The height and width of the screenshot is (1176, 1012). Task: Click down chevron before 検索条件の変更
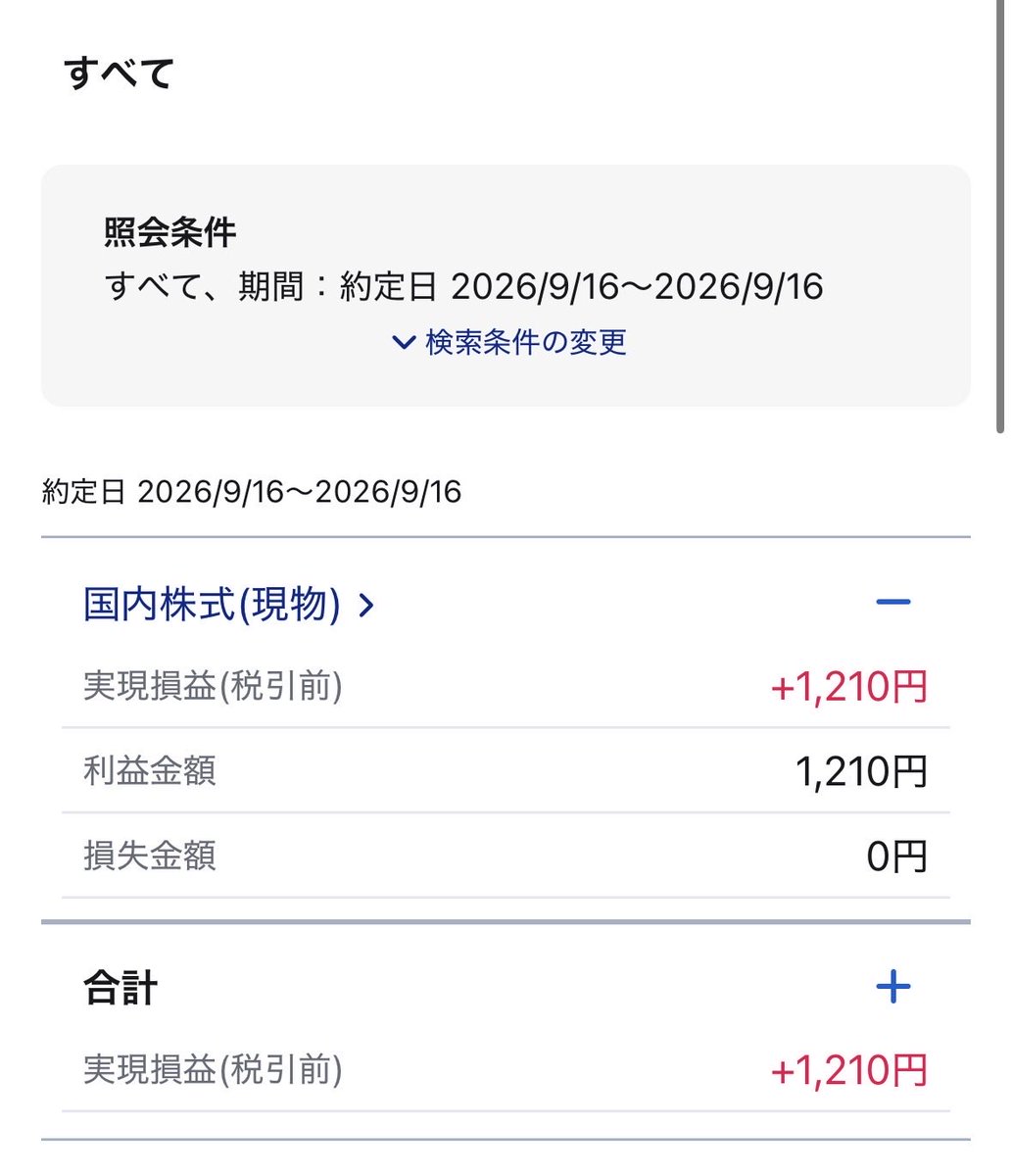tap(404, 343)
